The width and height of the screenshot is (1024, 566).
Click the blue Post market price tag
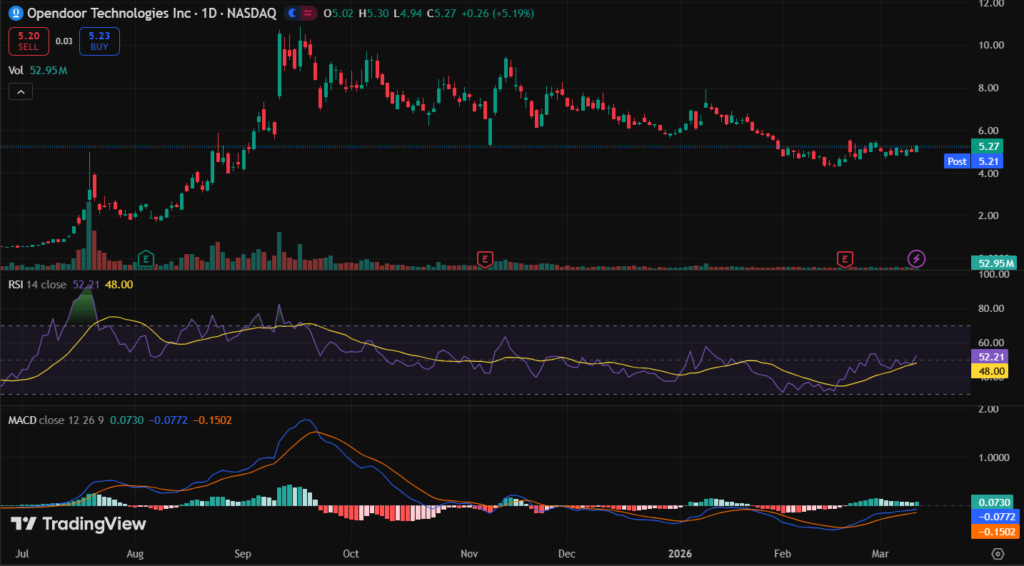pos(956,161)
